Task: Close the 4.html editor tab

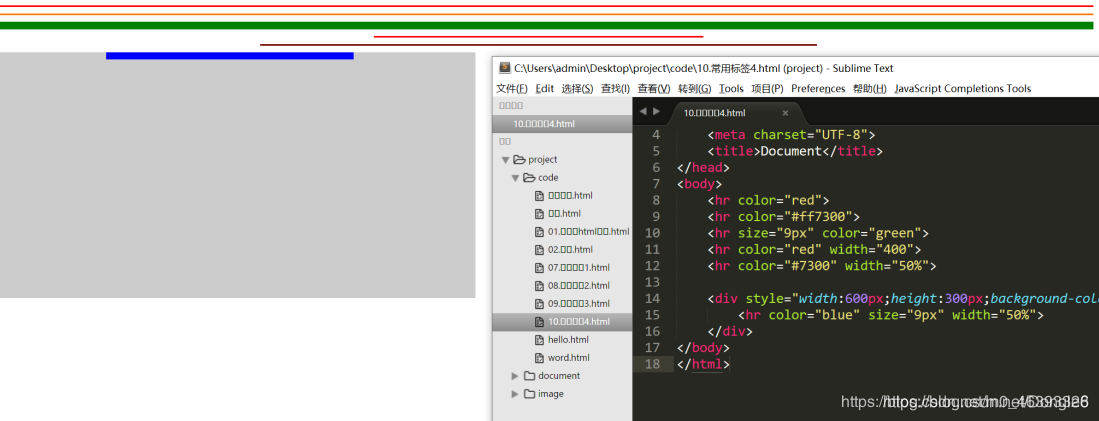Action: [785, 113]
